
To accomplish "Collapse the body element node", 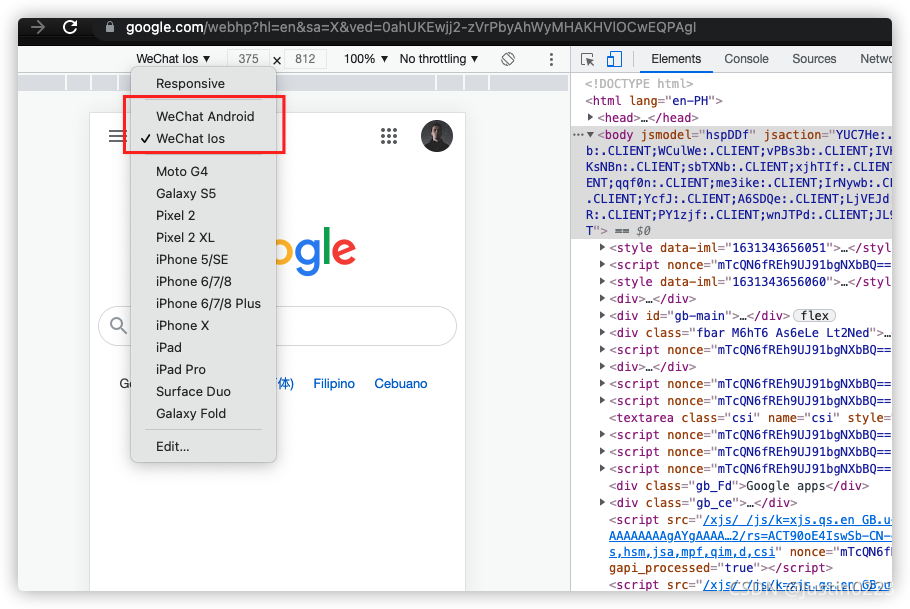I will [x=590, y=135].
